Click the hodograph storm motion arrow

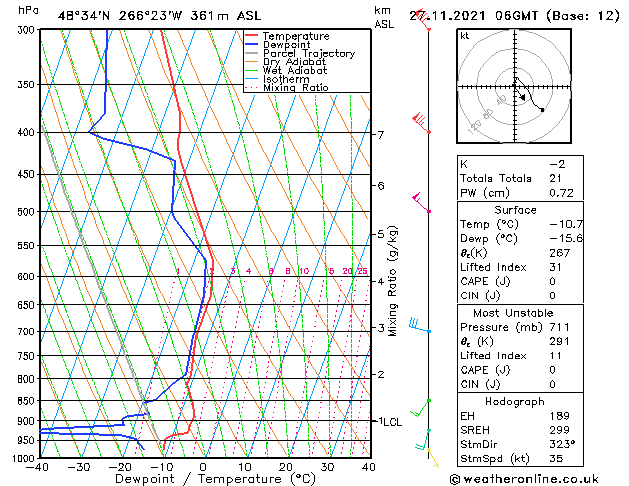[x=520, y=93]
